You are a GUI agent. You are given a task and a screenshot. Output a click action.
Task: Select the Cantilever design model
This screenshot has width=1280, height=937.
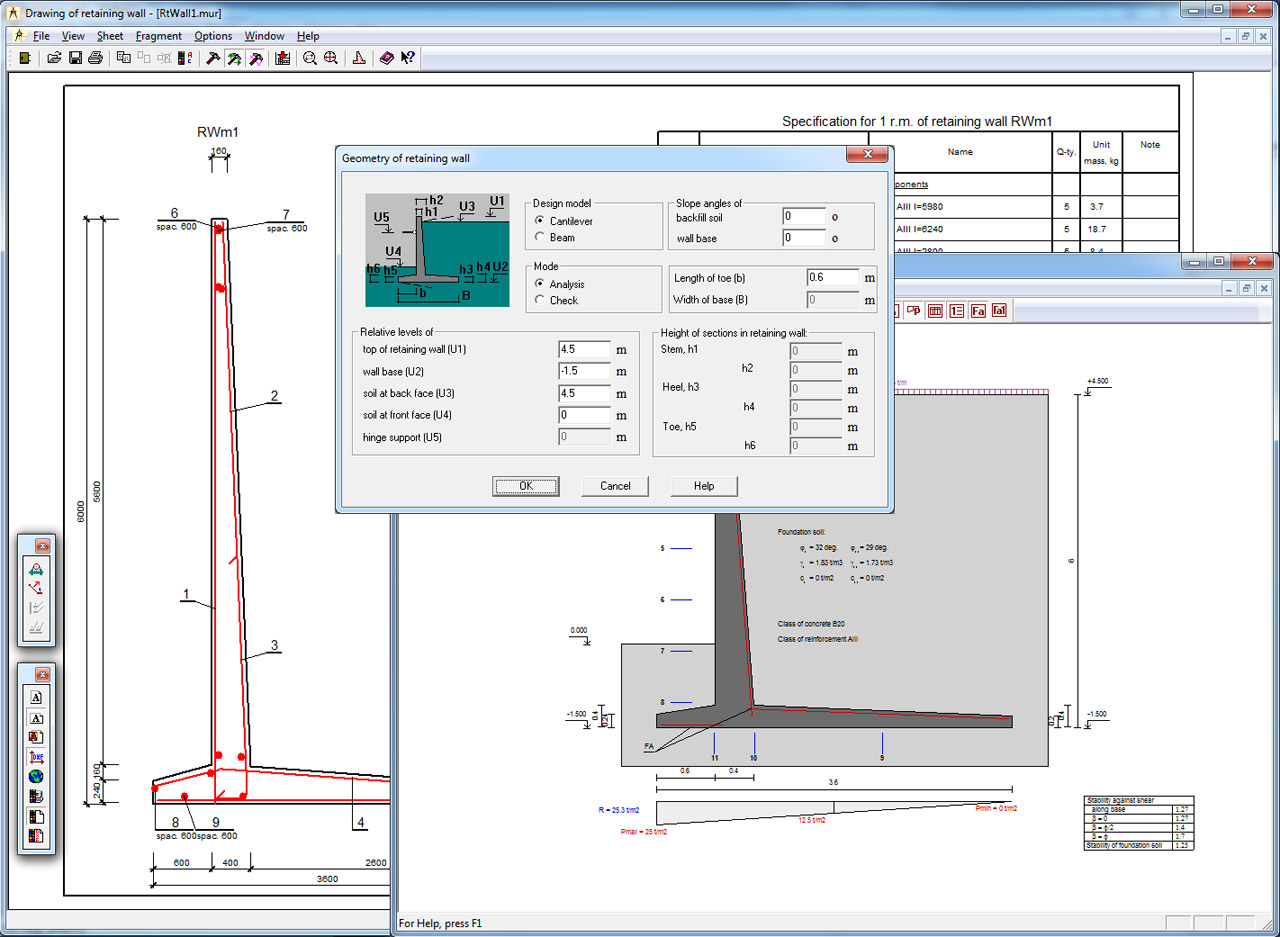(x=541, y=221)
